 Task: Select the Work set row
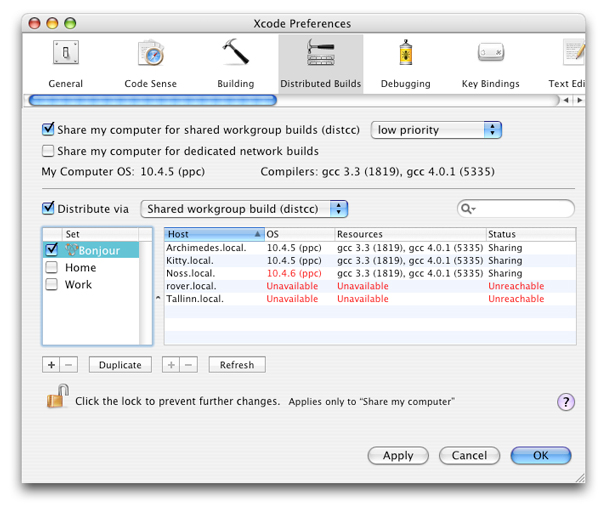91,284
